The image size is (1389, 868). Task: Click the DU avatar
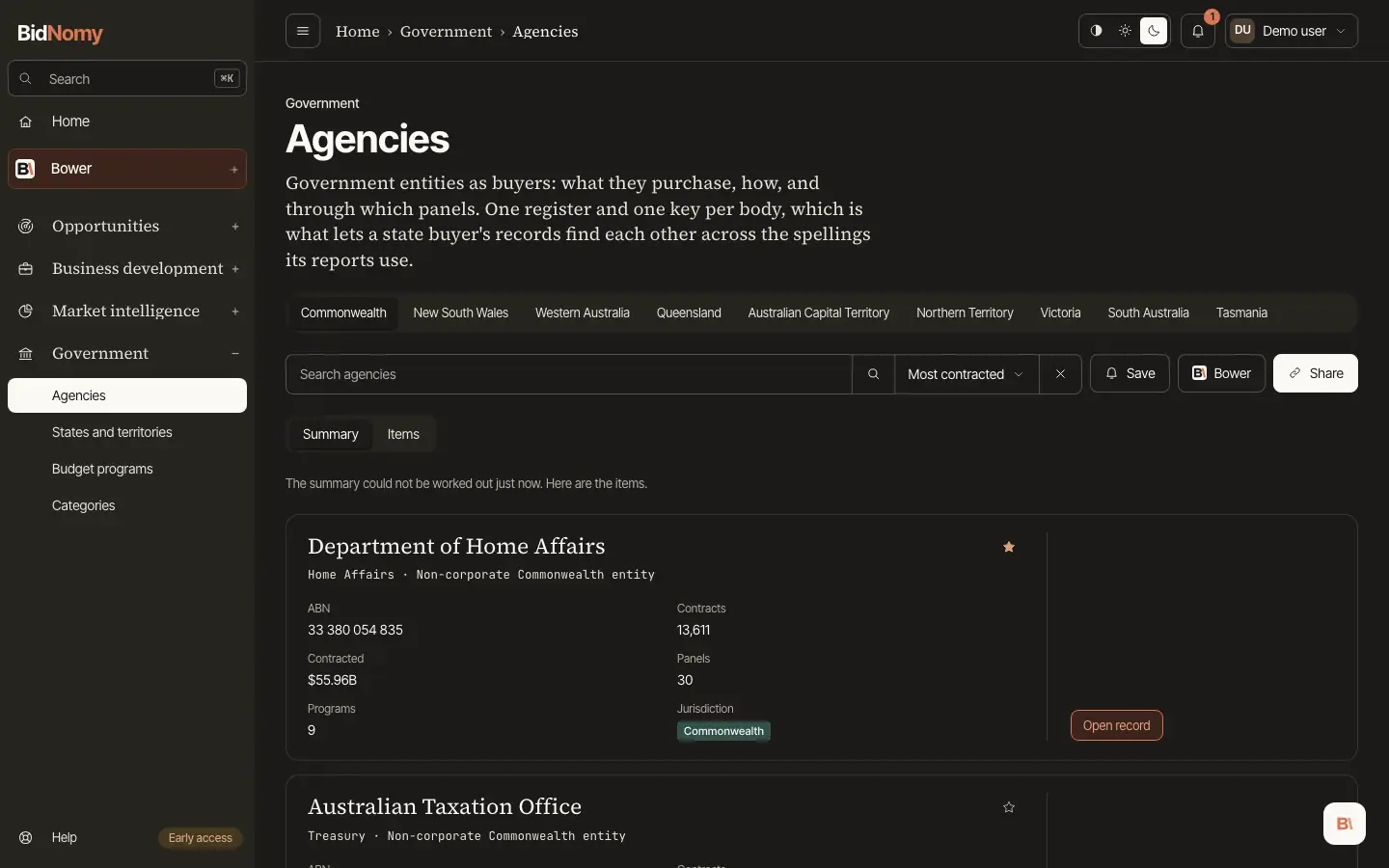pos(1242,31)
